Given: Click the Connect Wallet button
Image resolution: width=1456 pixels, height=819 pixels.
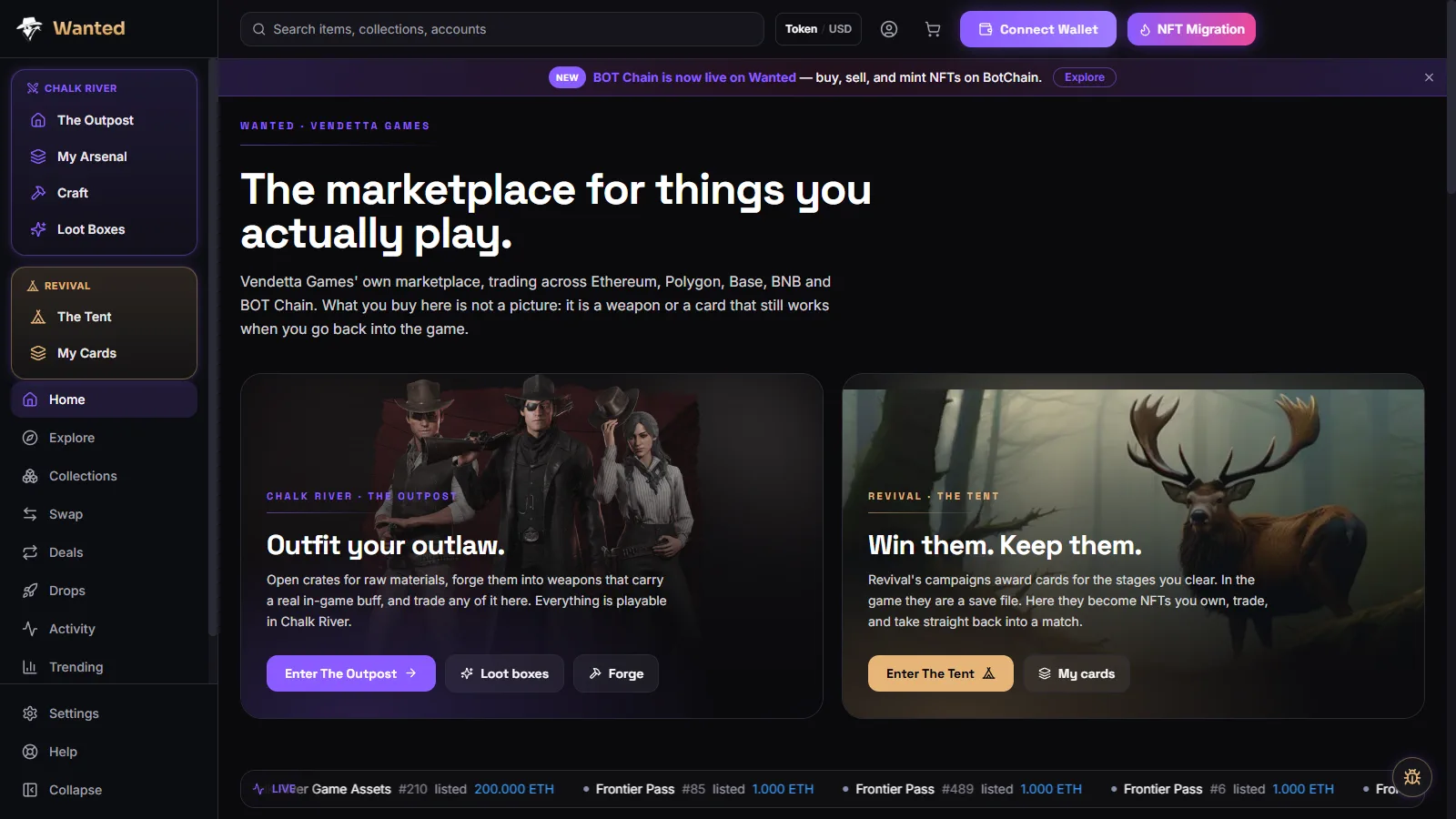Looking at the screenshot, I should click(1038, 29).
